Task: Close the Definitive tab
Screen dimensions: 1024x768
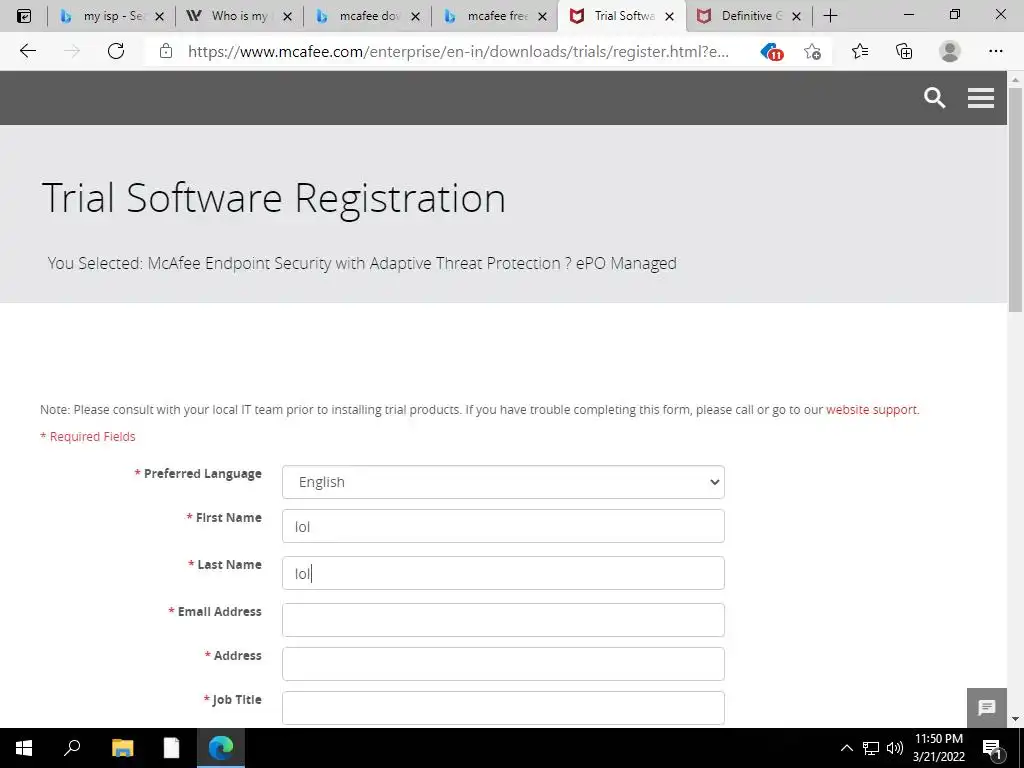Action: 796,17
